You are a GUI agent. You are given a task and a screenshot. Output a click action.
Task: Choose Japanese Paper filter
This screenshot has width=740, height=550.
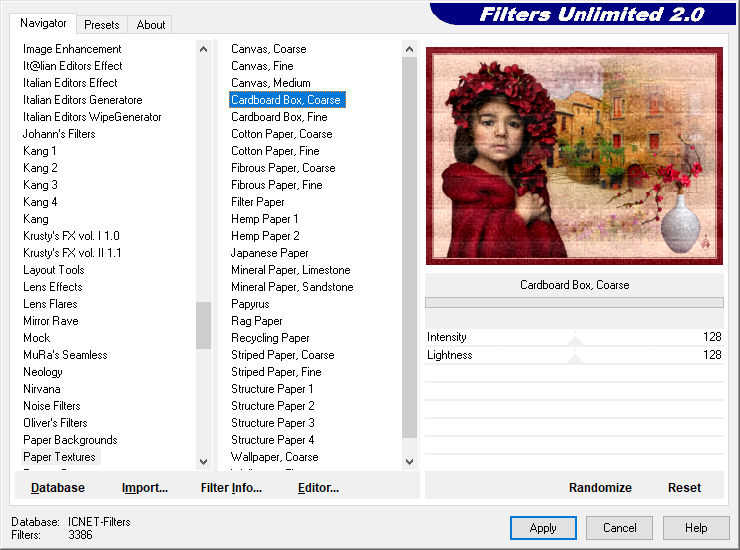coord(269,253)
